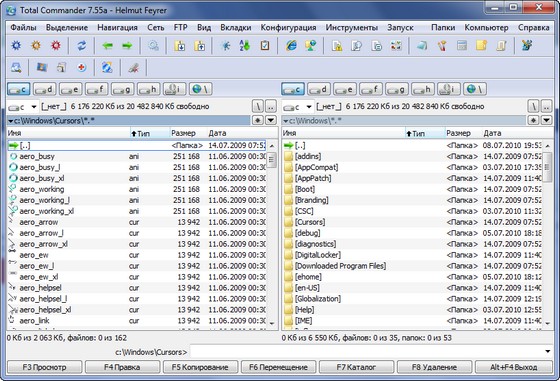The width and height of the screenshot is (560, 381).
Task: Click the F8 Удаление button
Action: 434,367
